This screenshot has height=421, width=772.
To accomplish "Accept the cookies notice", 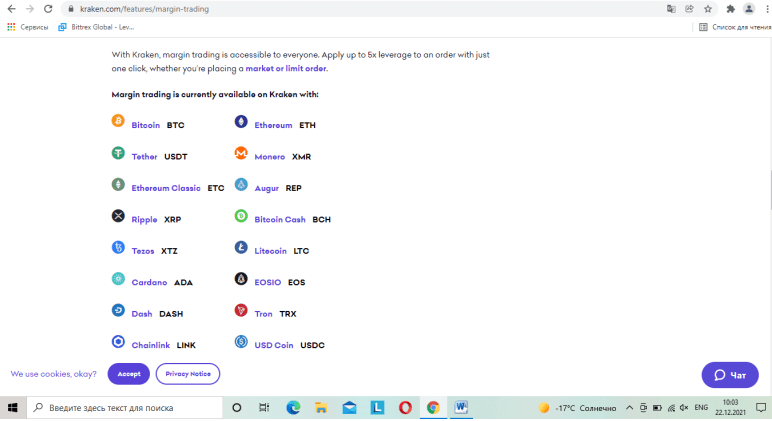I will tap(129, 374).
